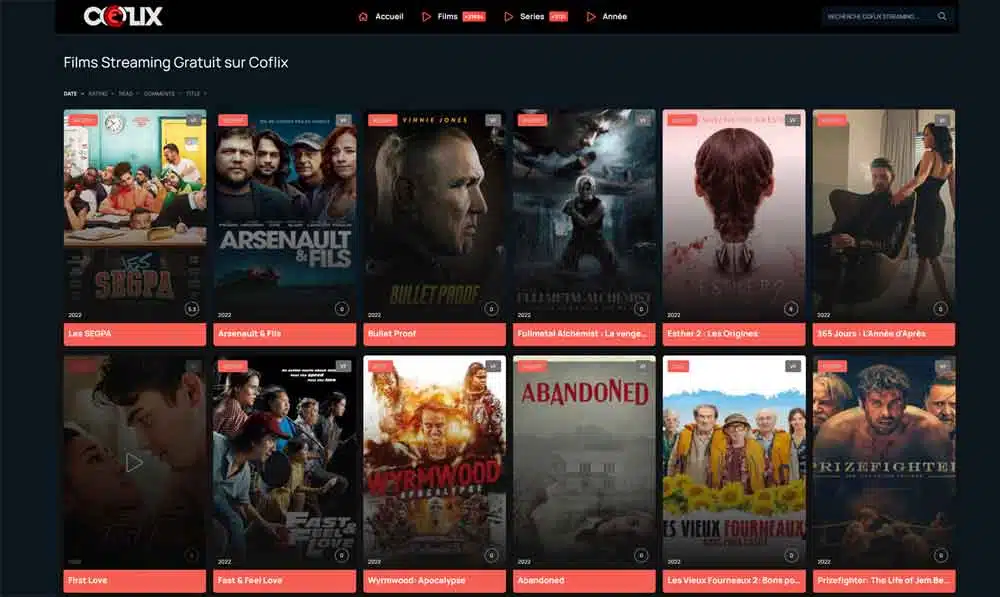1000x597 pixels.
Task: Sort films by Comments
Action: [159, 94]
